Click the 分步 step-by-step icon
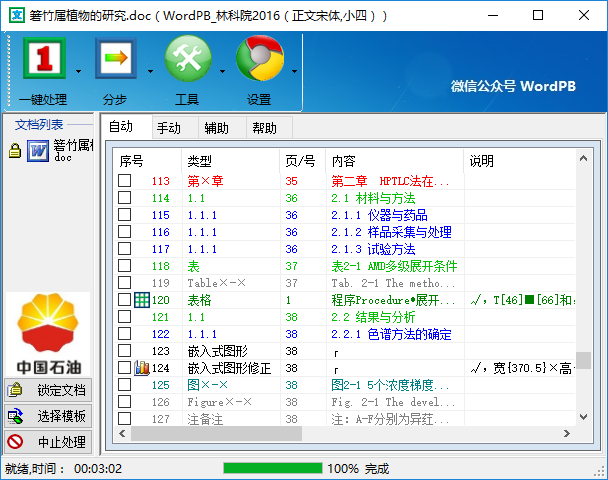608x480 pixels. point(115,62)
